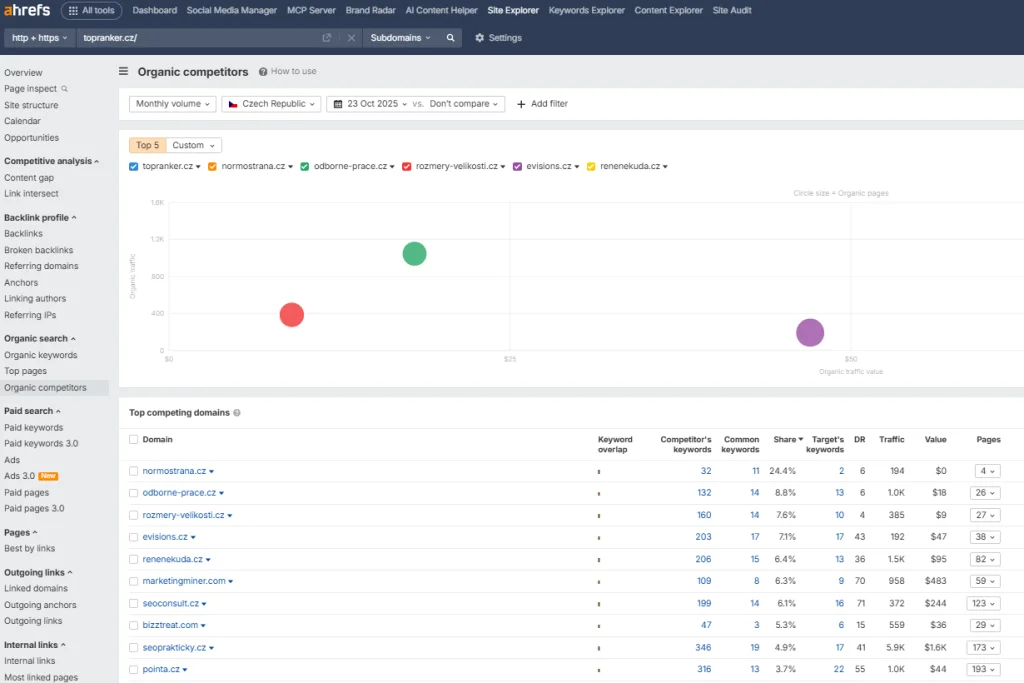Open Overview in the sidebar
This screenshot has height=683, width=1024.
pos(23,72)
